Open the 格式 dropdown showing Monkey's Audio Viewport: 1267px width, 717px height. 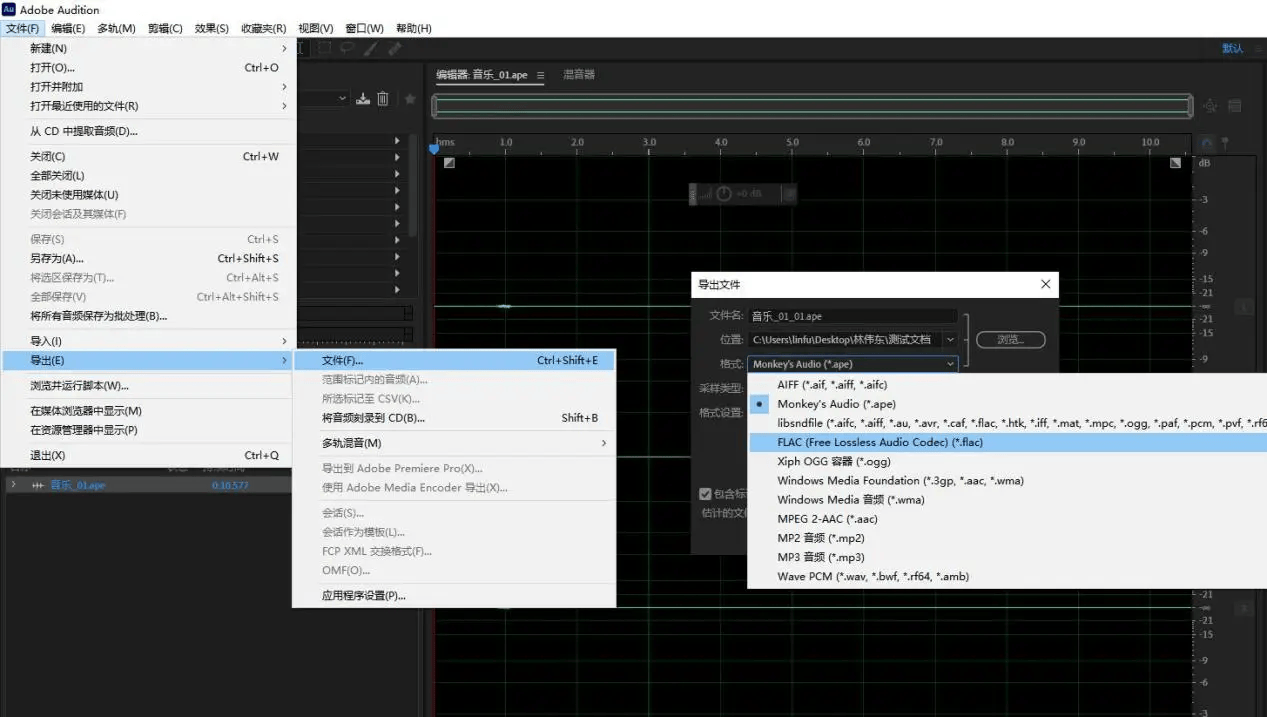(853, 364)
